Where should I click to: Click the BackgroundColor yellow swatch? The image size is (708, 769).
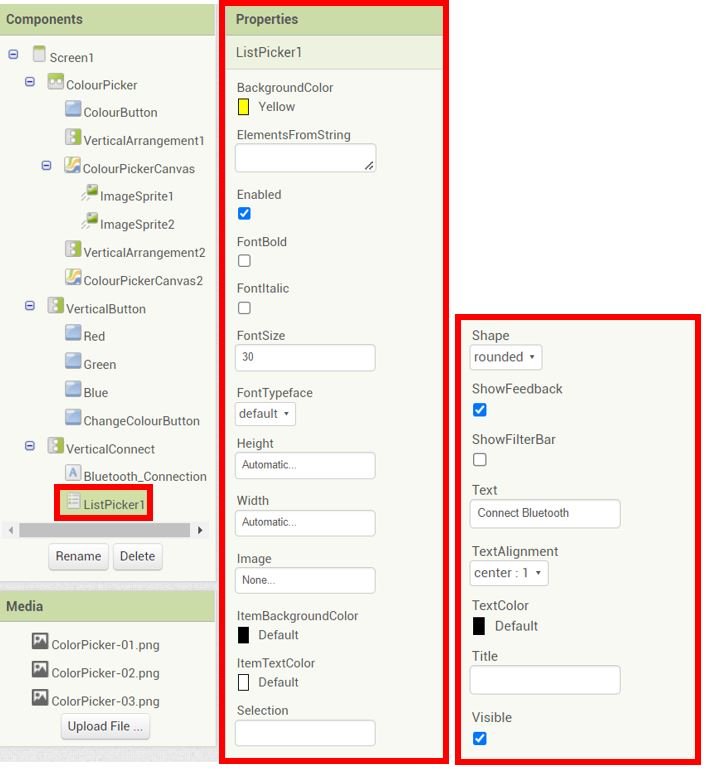tap(243, 107)
